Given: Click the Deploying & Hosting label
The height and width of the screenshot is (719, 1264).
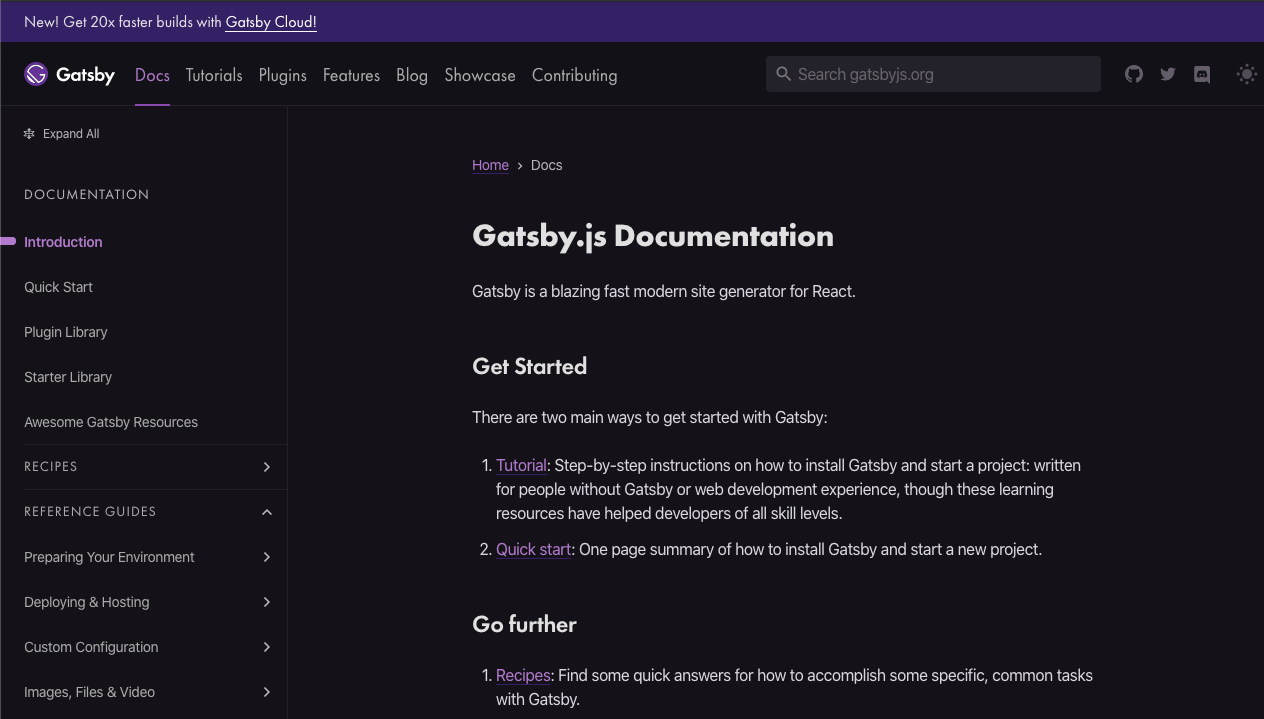Looking at the screenshot, I should click(x=87, y=602).
